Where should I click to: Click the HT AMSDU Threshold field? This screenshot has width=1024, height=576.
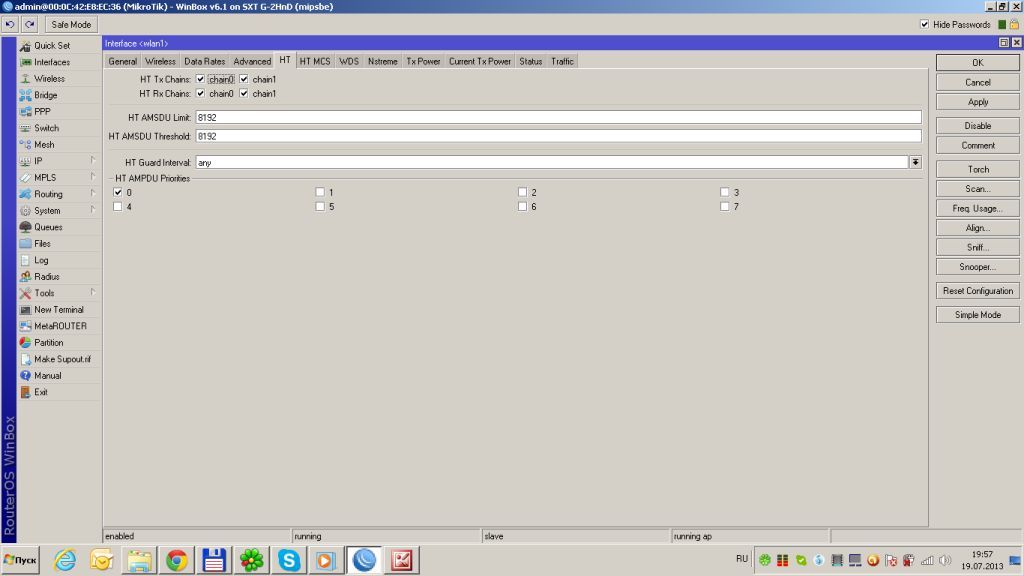tap(558, 136)
